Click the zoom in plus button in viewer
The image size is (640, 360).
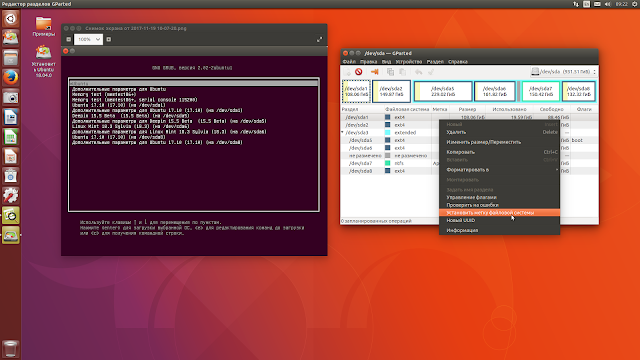[x=109, y=40]
